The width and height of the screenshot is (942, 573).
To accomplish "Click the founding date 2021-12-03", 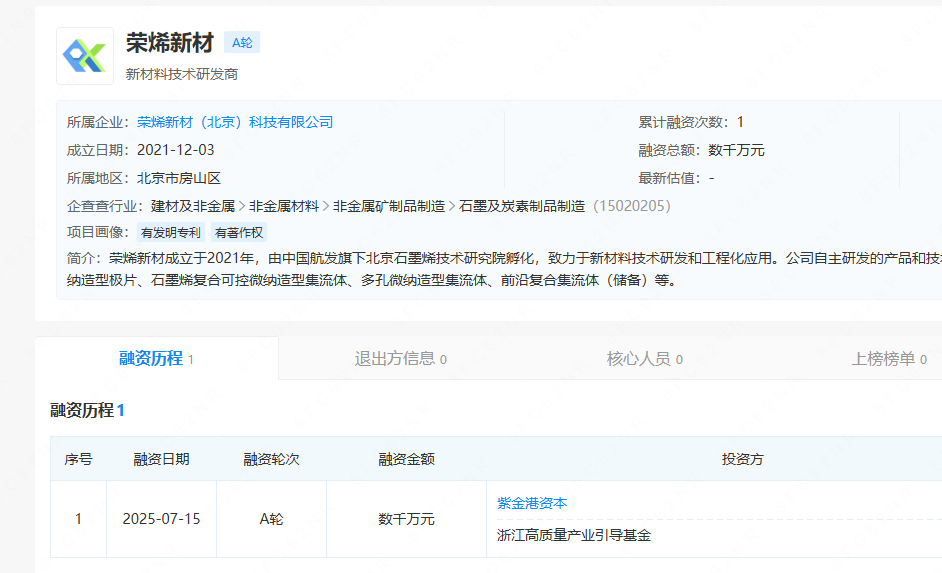I will 175,150.
